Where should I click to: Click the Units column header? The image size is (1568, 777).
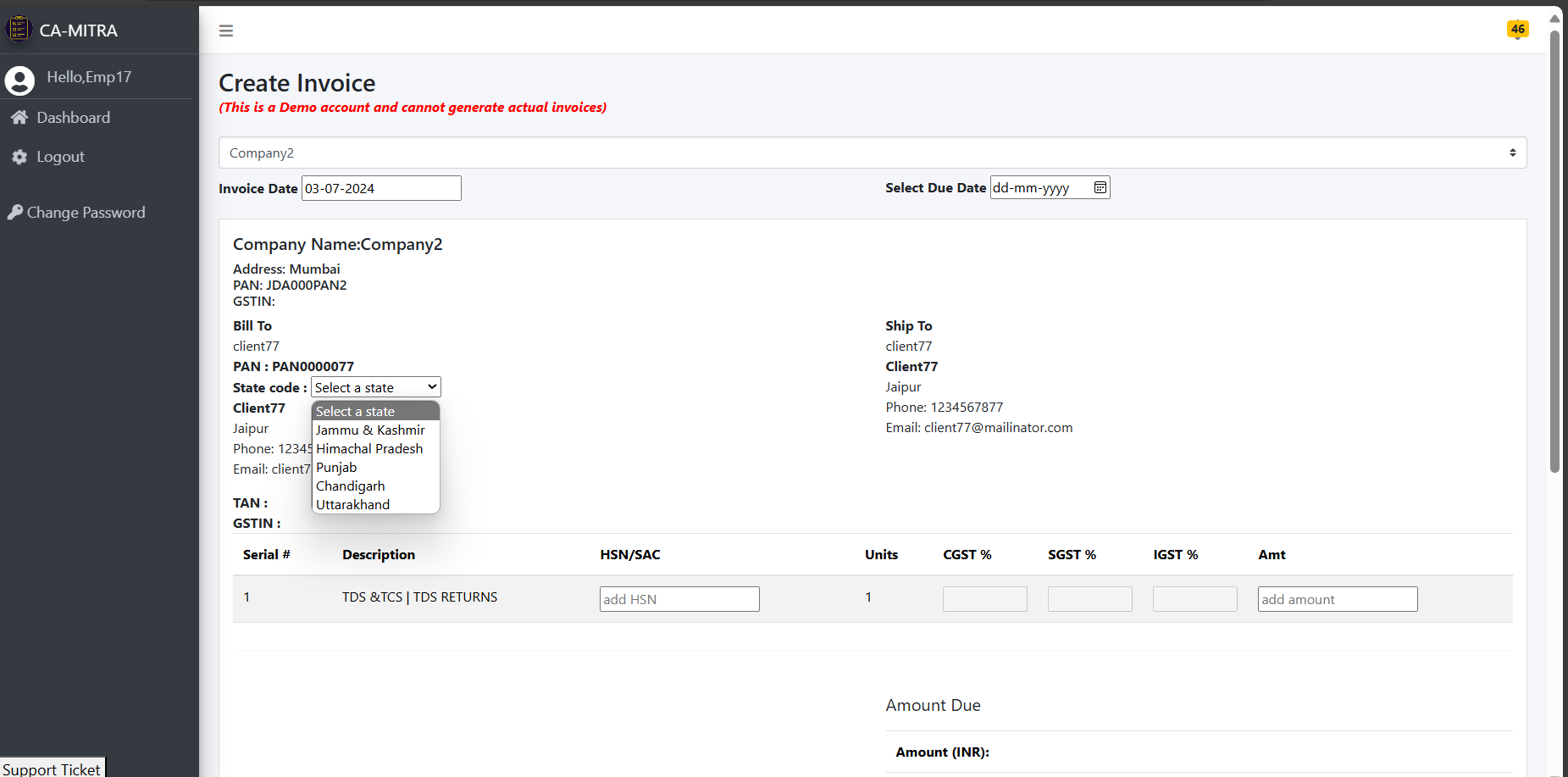(882, 555)
